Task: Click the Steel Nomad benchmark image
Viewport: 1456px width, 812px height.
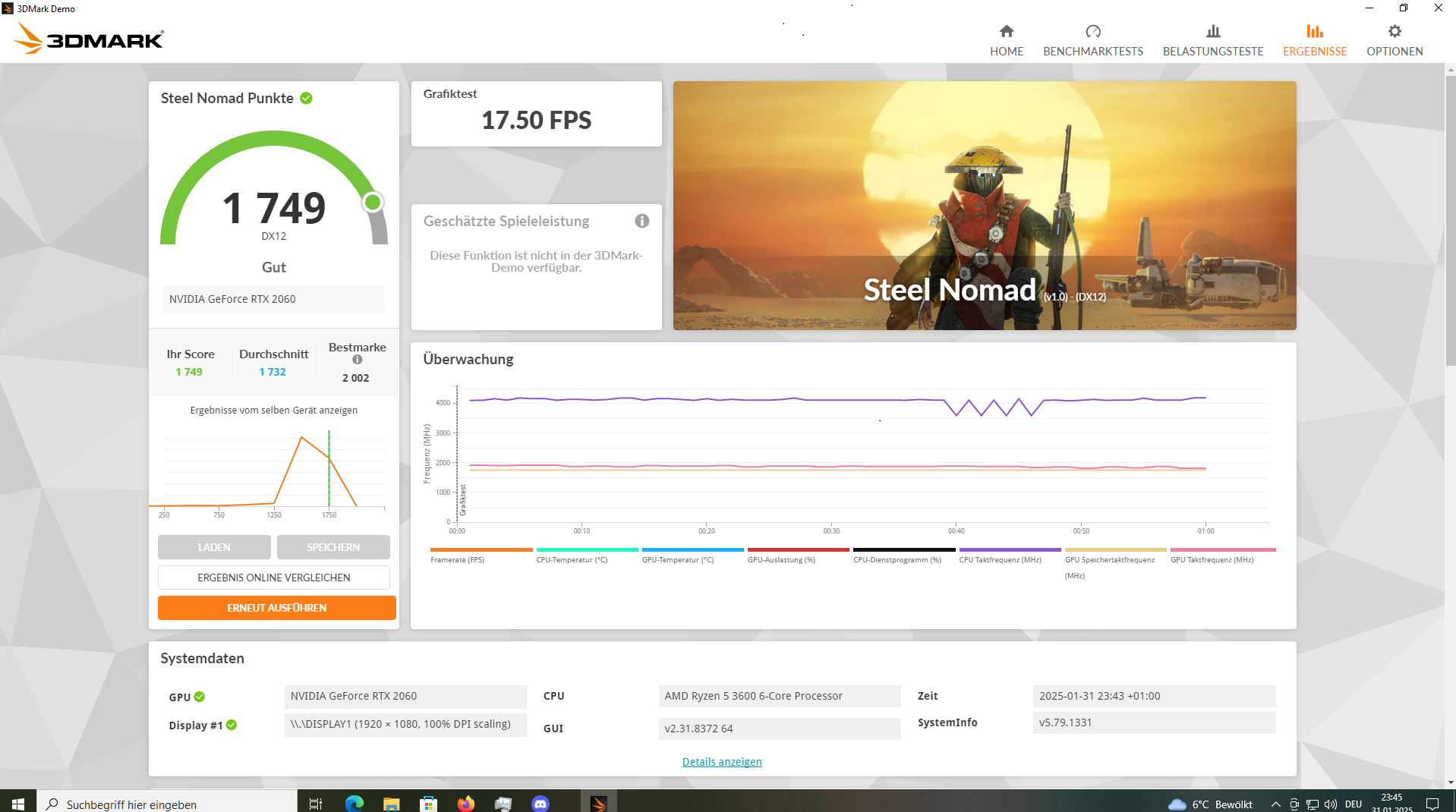Action: [985, 206]
